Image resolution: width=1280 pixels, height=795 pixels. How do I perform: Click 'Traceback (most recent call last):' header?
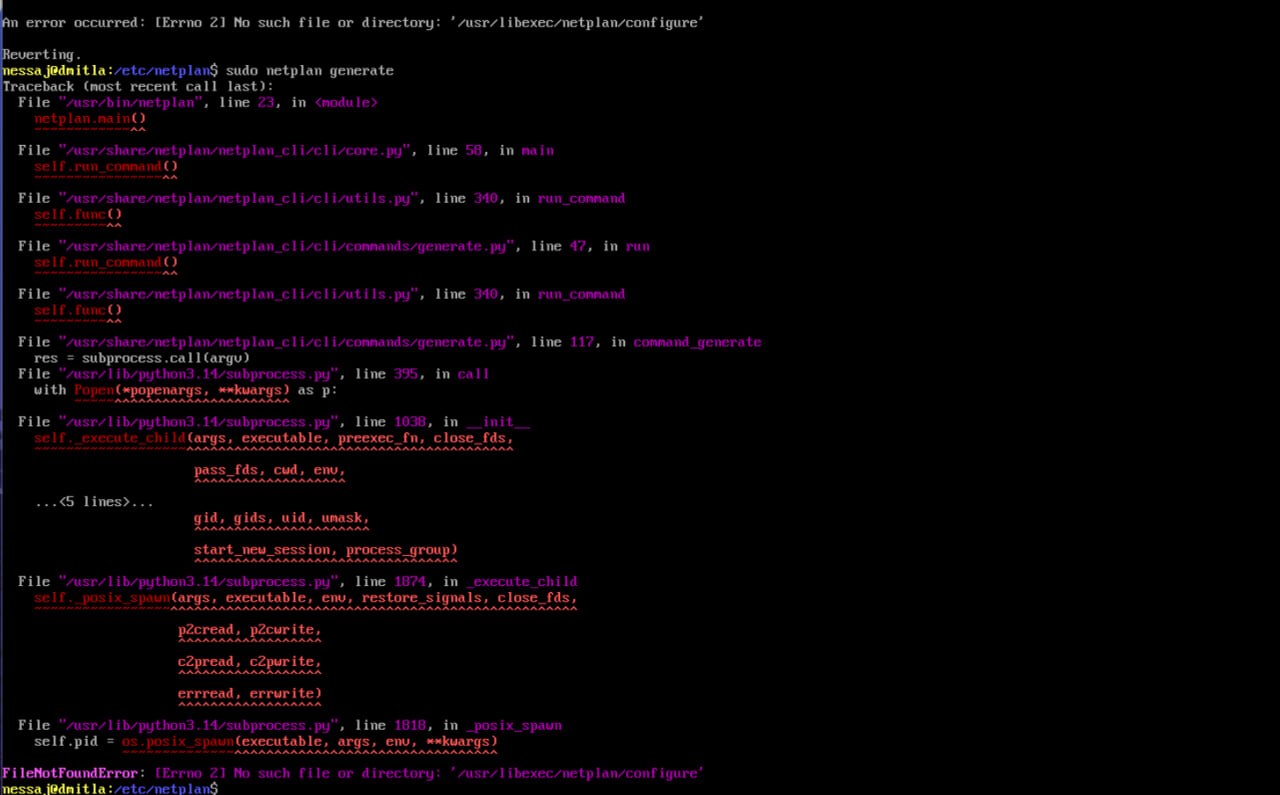[138, 86]
